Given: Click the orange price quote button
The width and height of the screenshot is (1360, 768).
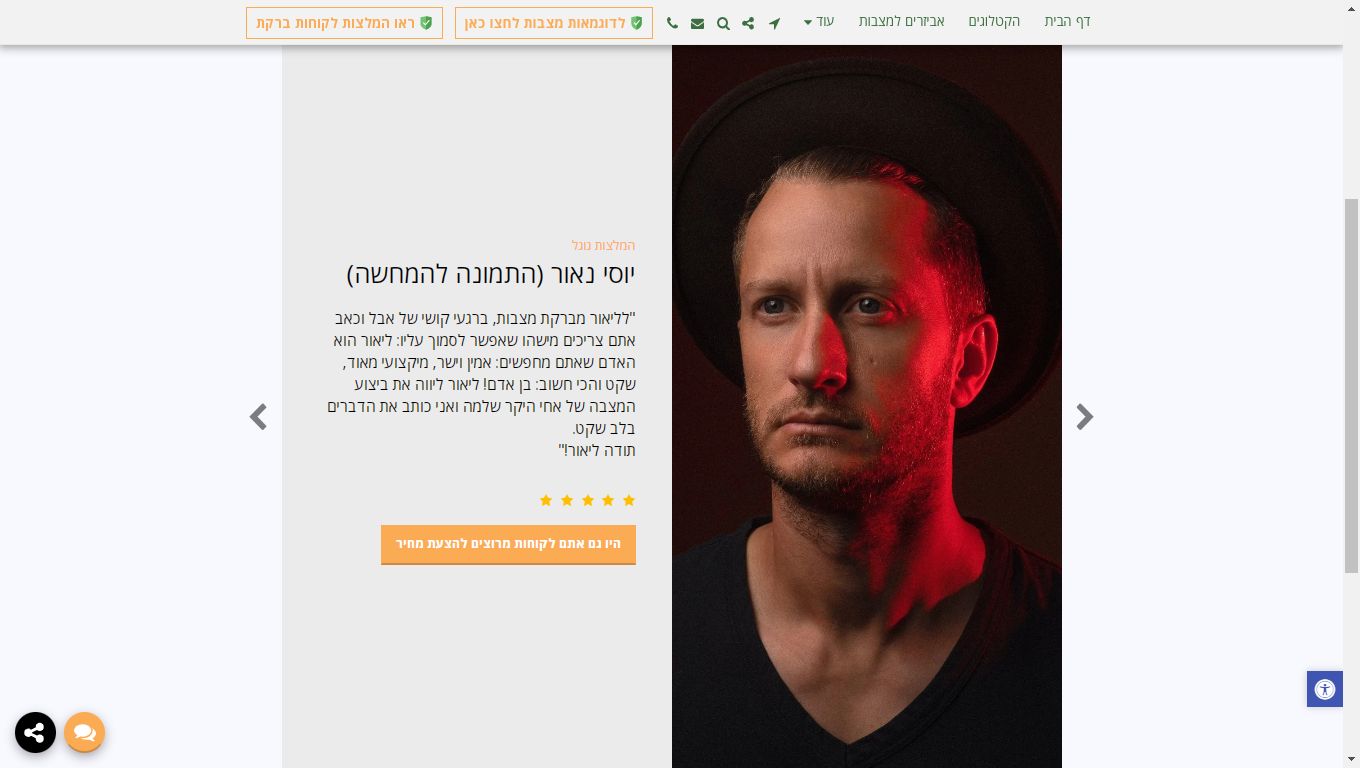Looking at the screenshot, I should [x=508, y=544].
